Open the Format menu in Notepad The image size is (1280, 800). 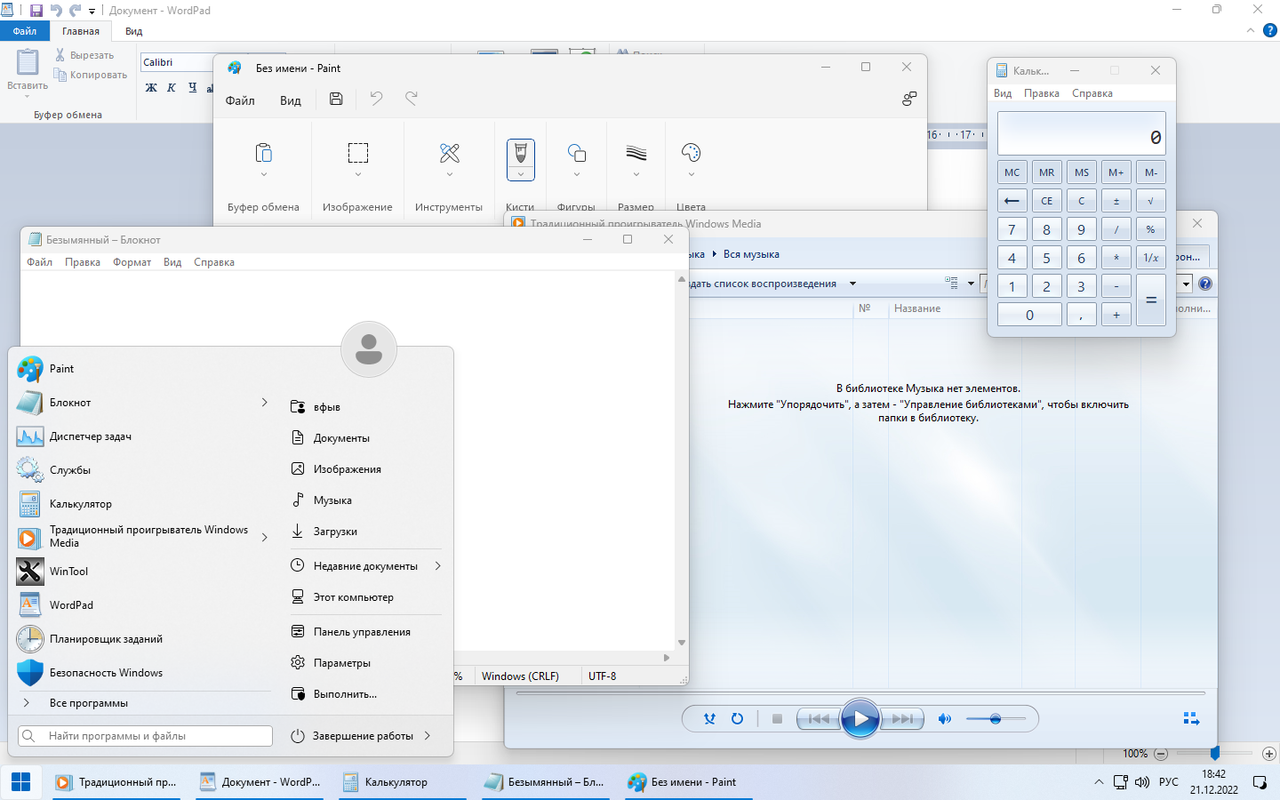tap(132, 262)
